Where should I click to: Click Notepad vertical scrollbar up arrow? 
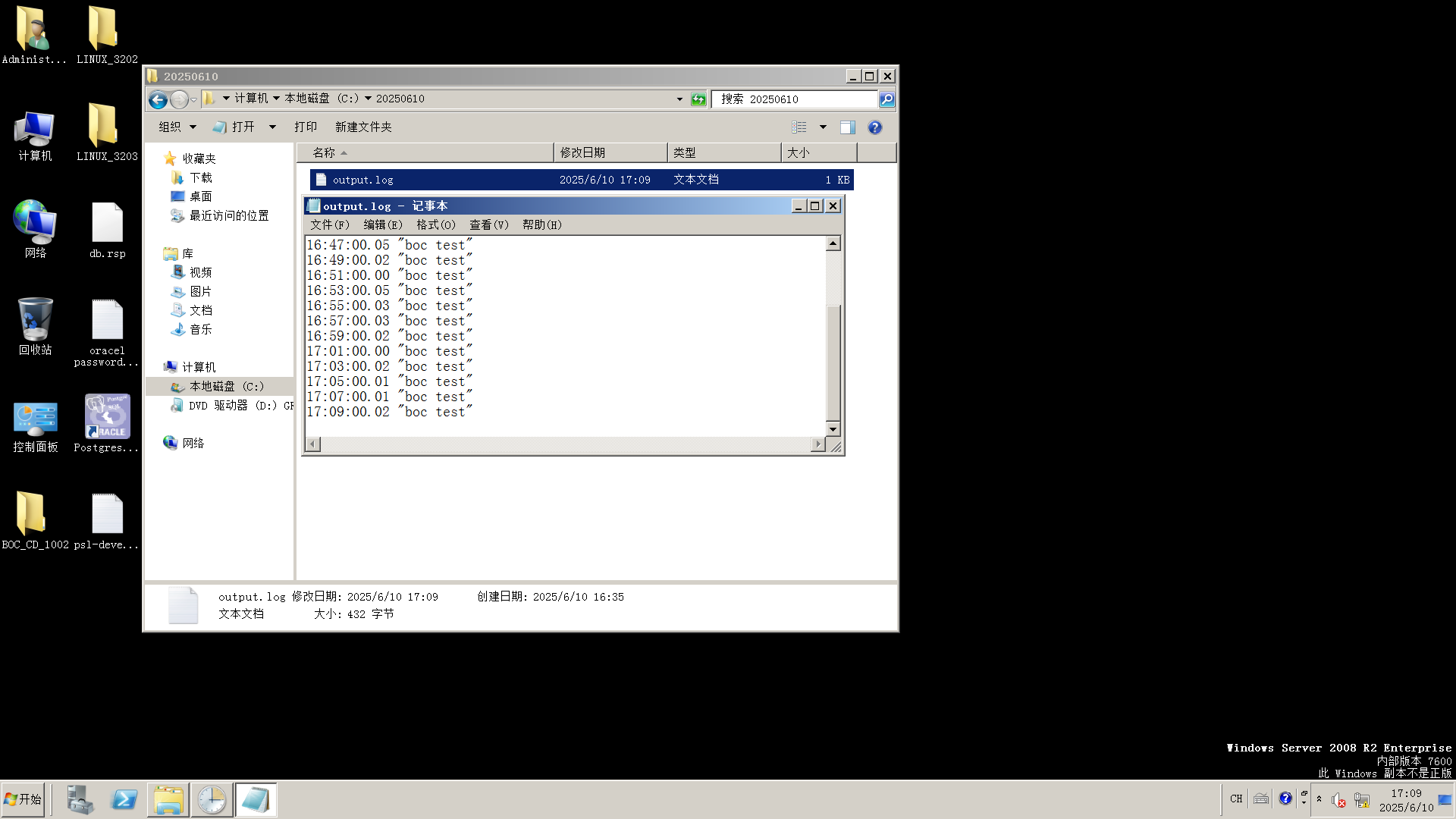point(833,244)
